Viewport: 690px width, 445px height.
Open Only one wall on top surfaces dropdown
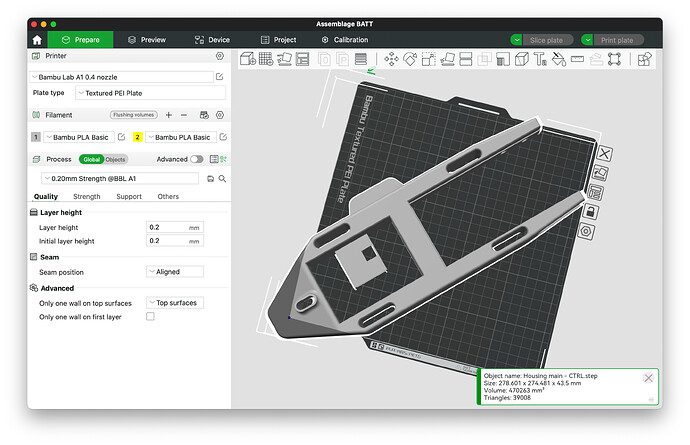175,303
